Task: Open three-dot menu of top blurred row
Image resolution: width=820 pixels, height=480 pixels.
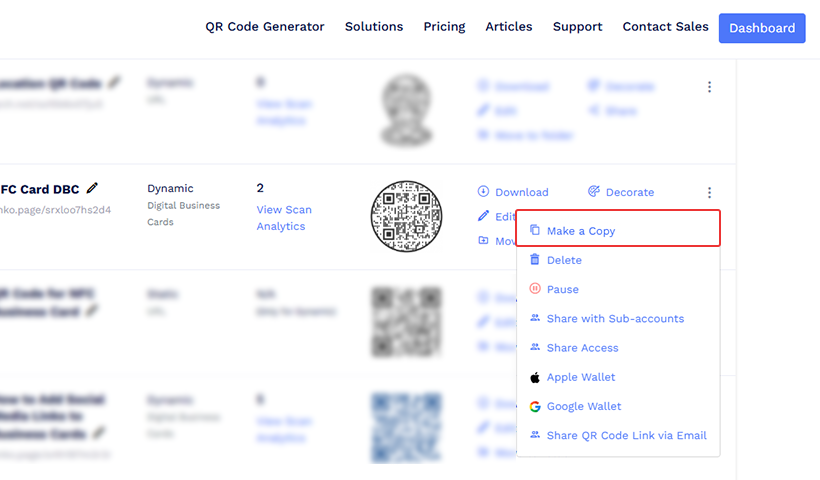Action: coord(709,87)
